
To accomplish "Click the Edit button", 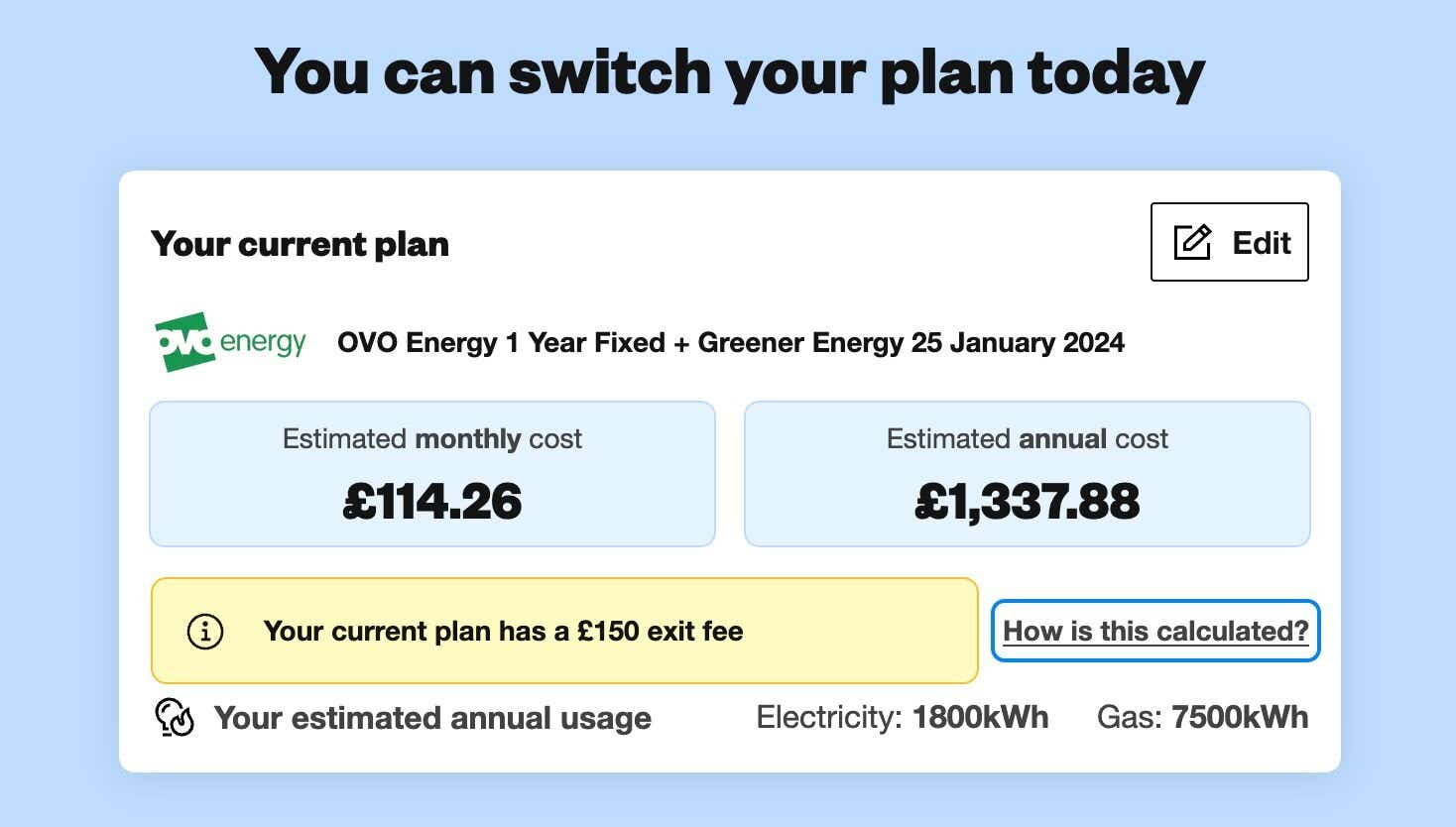I will 1229,242.
